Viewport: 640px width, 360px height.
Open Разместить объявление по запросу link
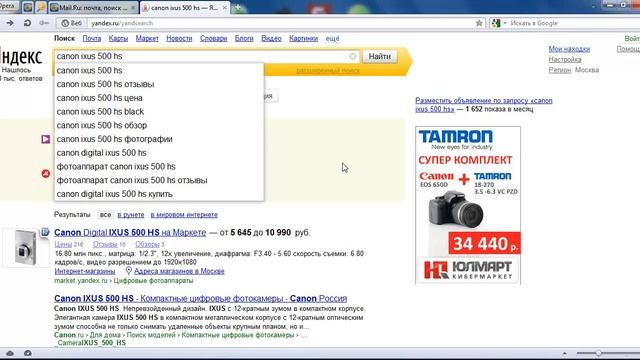pyautogui.click(x=484, y=105)
